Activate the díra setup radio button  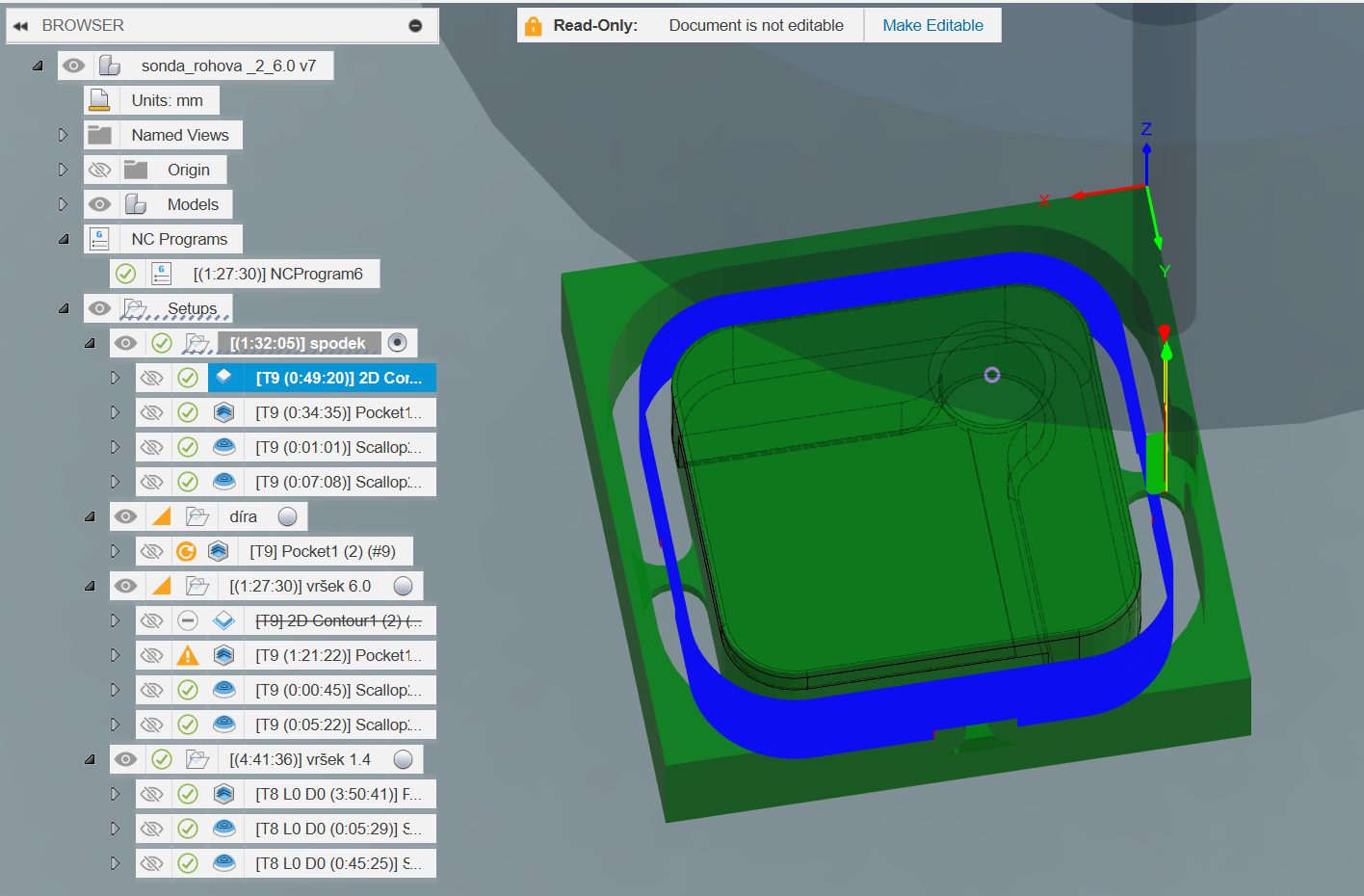pyautogui.click(x=287, y=516)
